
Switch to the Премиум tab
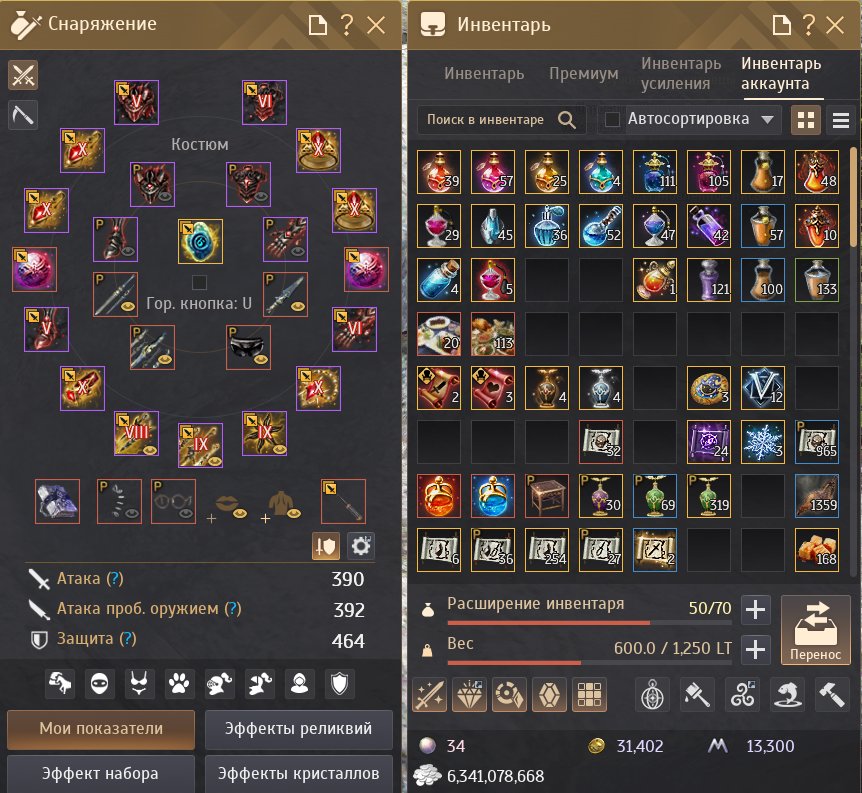pyautogui.click(x=583, y=73)
